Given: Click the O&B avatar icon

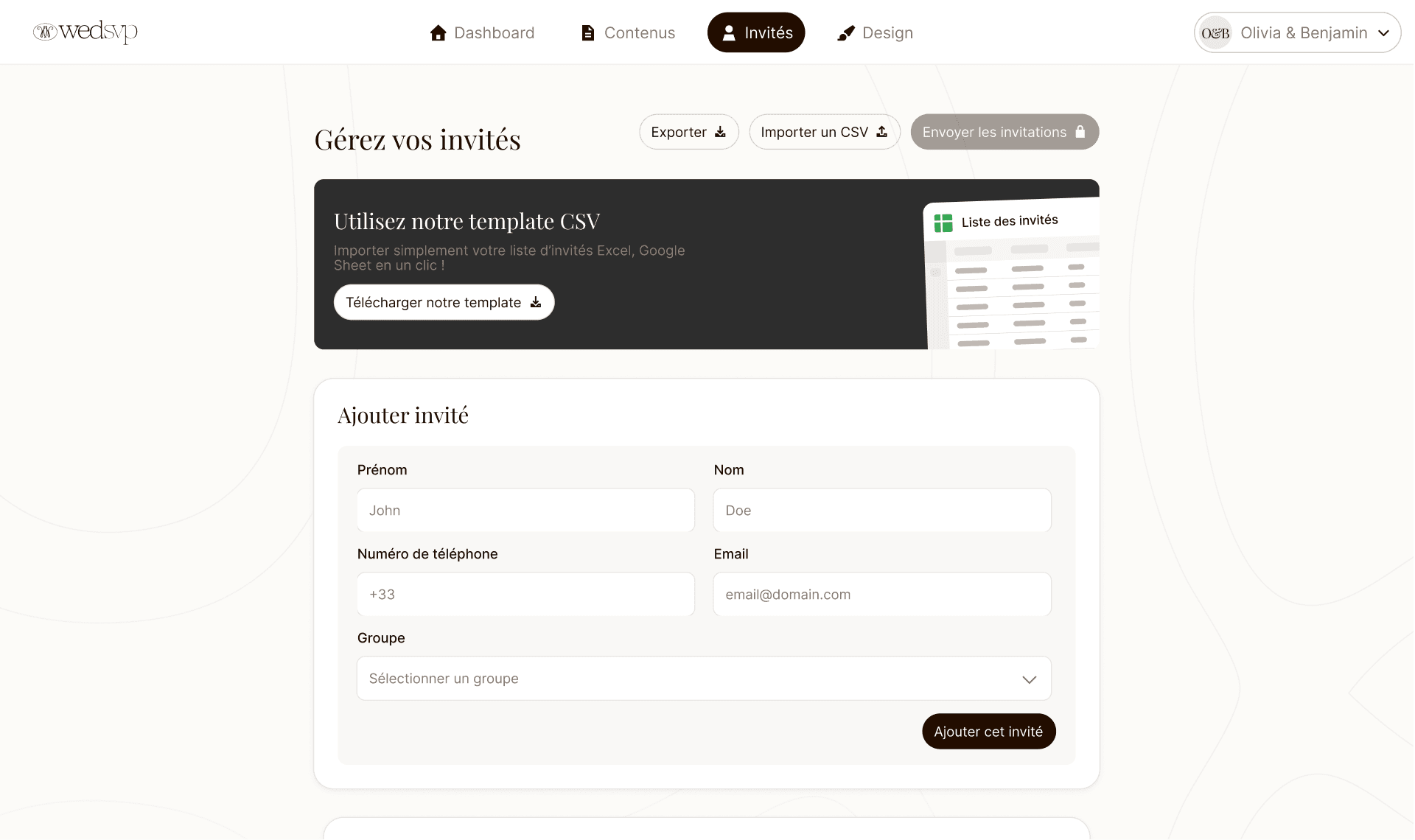Looking at the screenshot, I should [1215, 32].
